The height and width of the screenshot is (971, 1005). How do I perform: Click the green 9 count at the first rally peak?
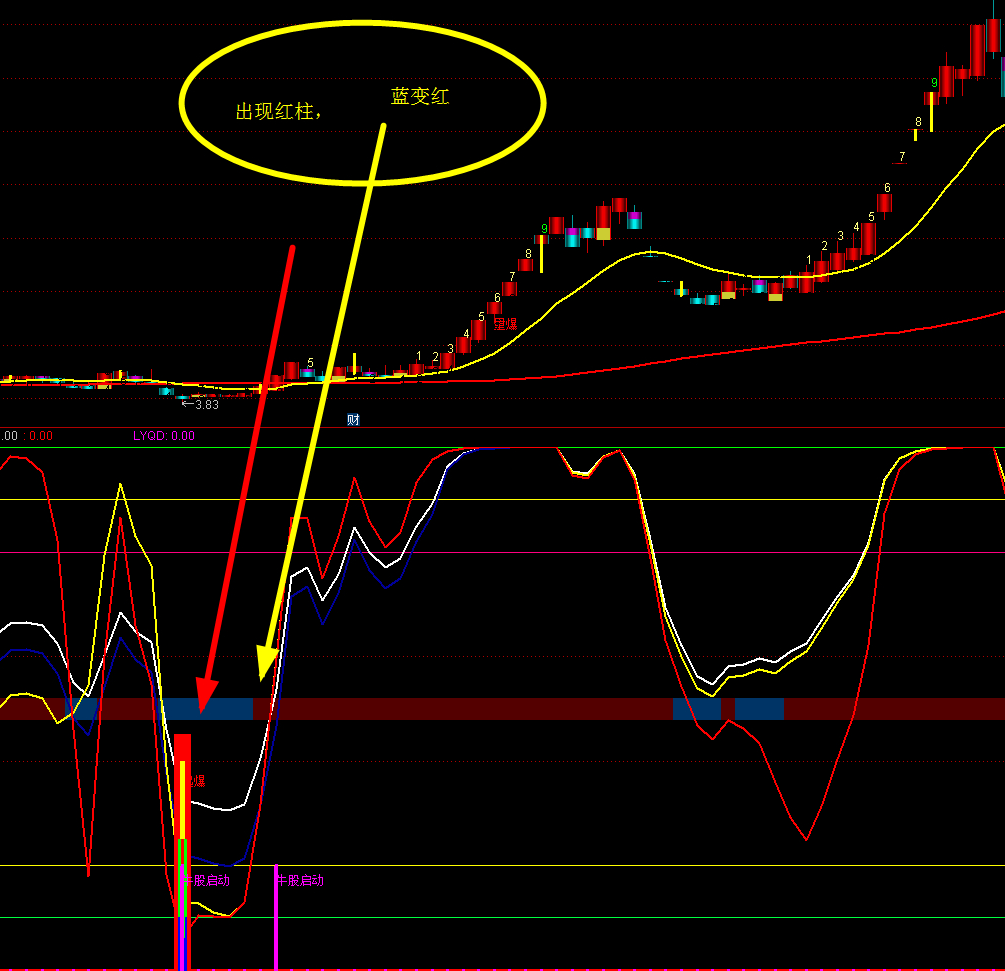(x=544, y=229)
